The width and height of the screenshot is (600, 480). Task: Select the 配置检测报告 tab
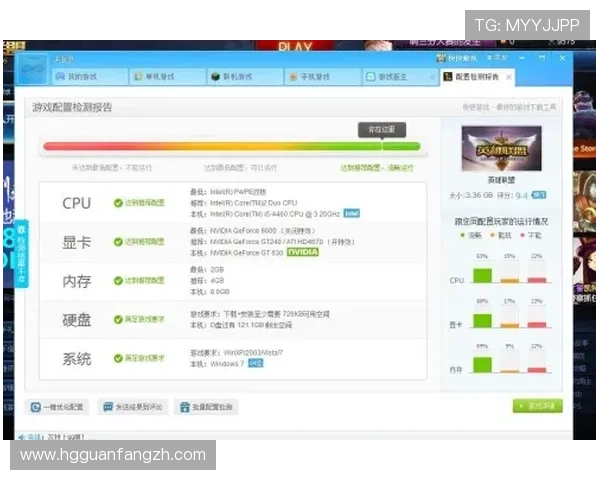pyautogui.click(x=477, y=77)
